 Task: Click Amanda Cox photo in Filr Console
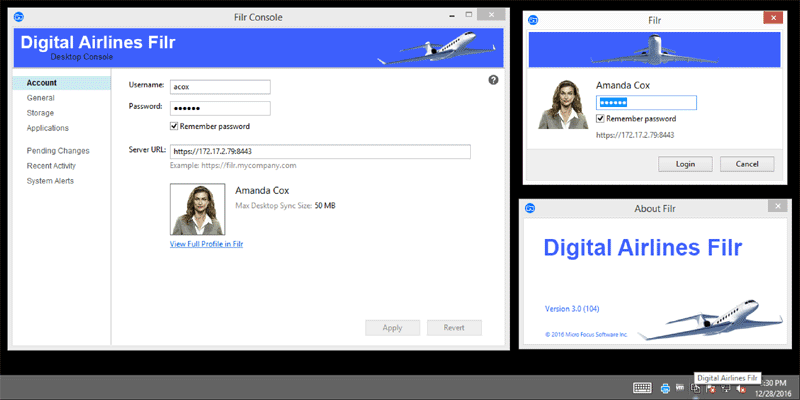197,209
